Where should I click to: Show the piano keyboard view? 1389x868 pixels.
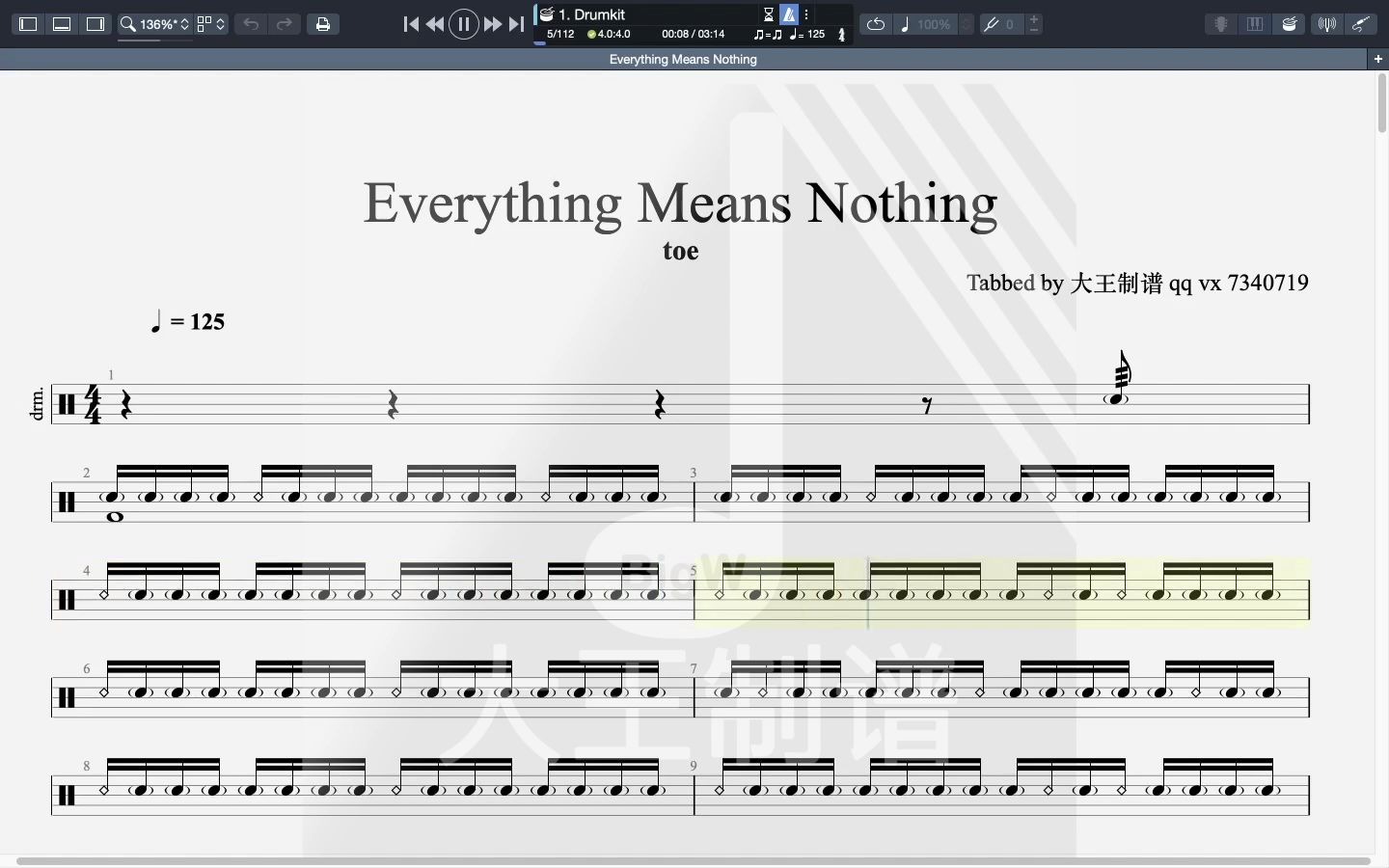[1255, 24]
